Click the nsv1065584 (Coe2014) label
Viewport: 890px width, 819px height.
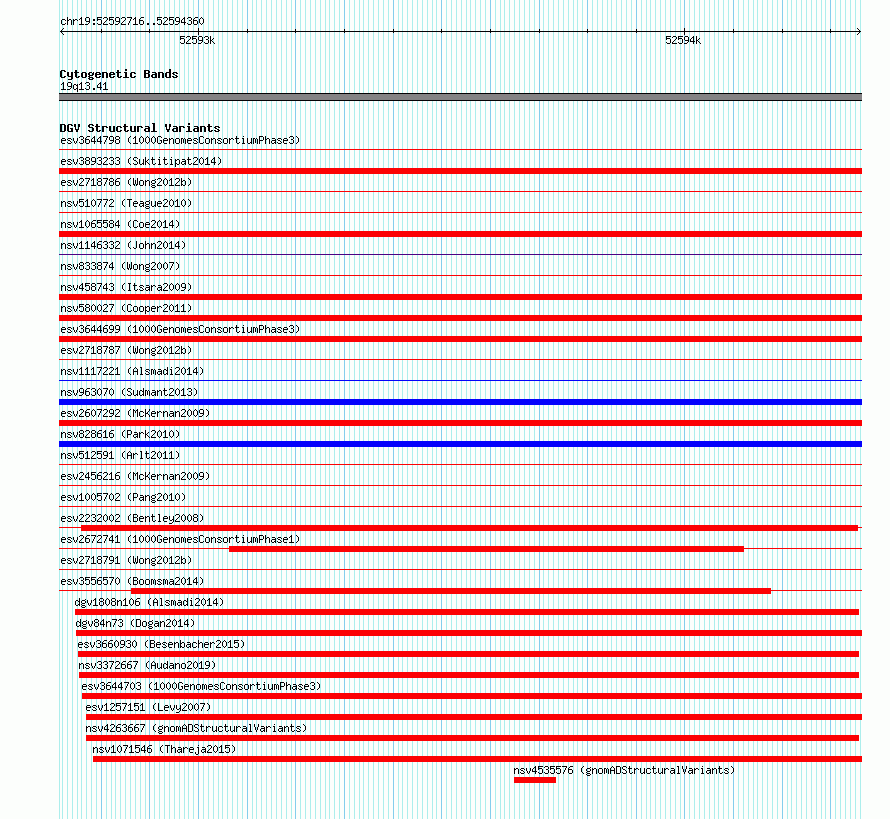coord(120,224)
